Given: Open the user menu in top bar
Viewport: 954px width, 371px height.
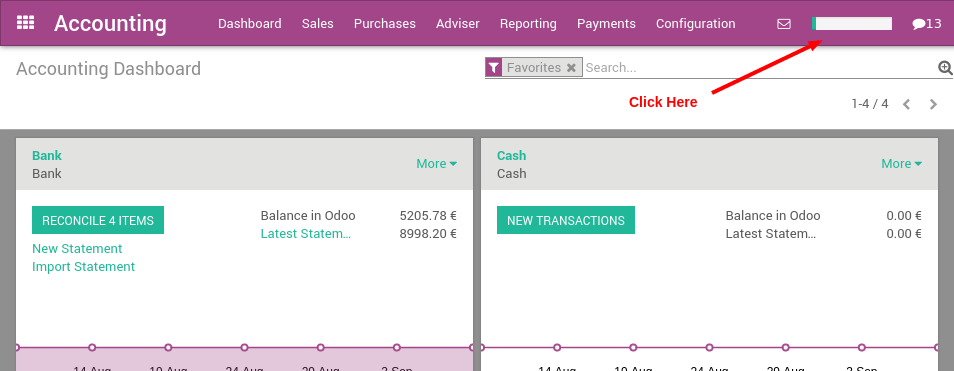Looking at the screenshot, I should [x=852, y=24].
